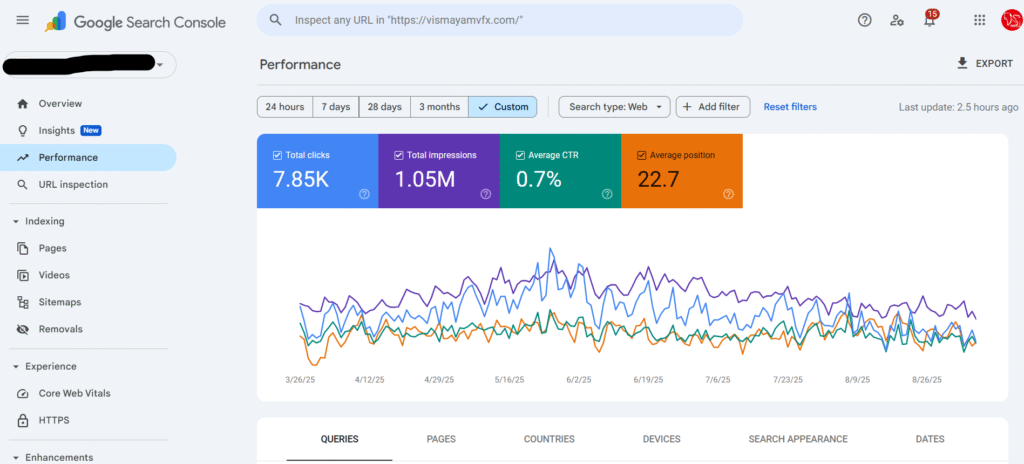Click the Export download icon
1024x464 pixels.
[962, 63]
